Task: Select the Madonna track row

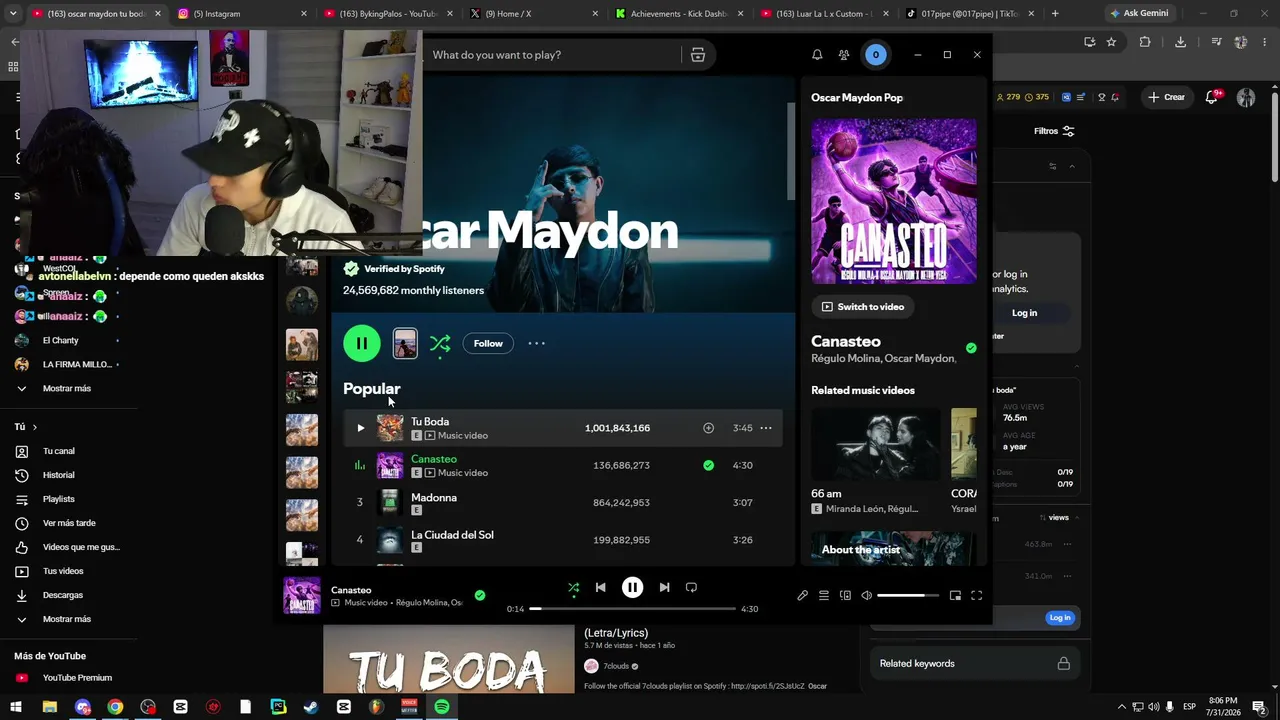Action: (563, 502)
